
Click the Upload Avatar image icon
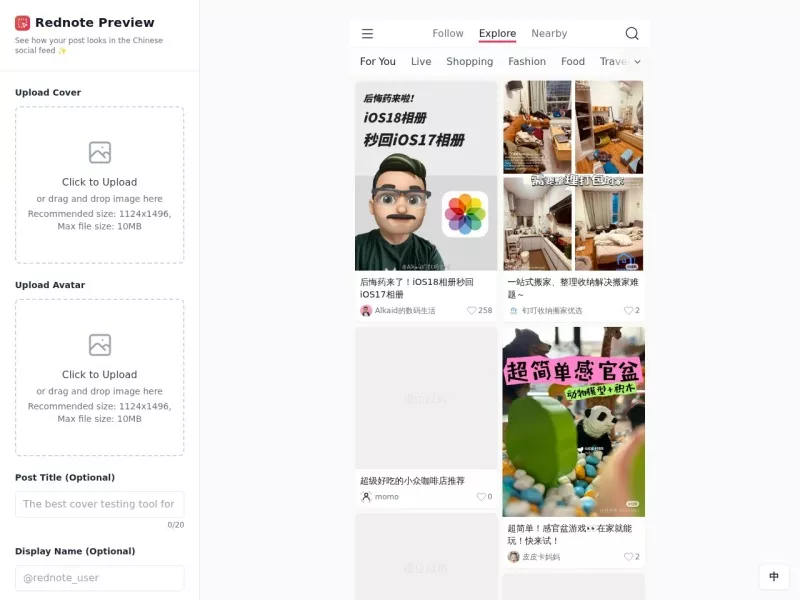[99, 345]
